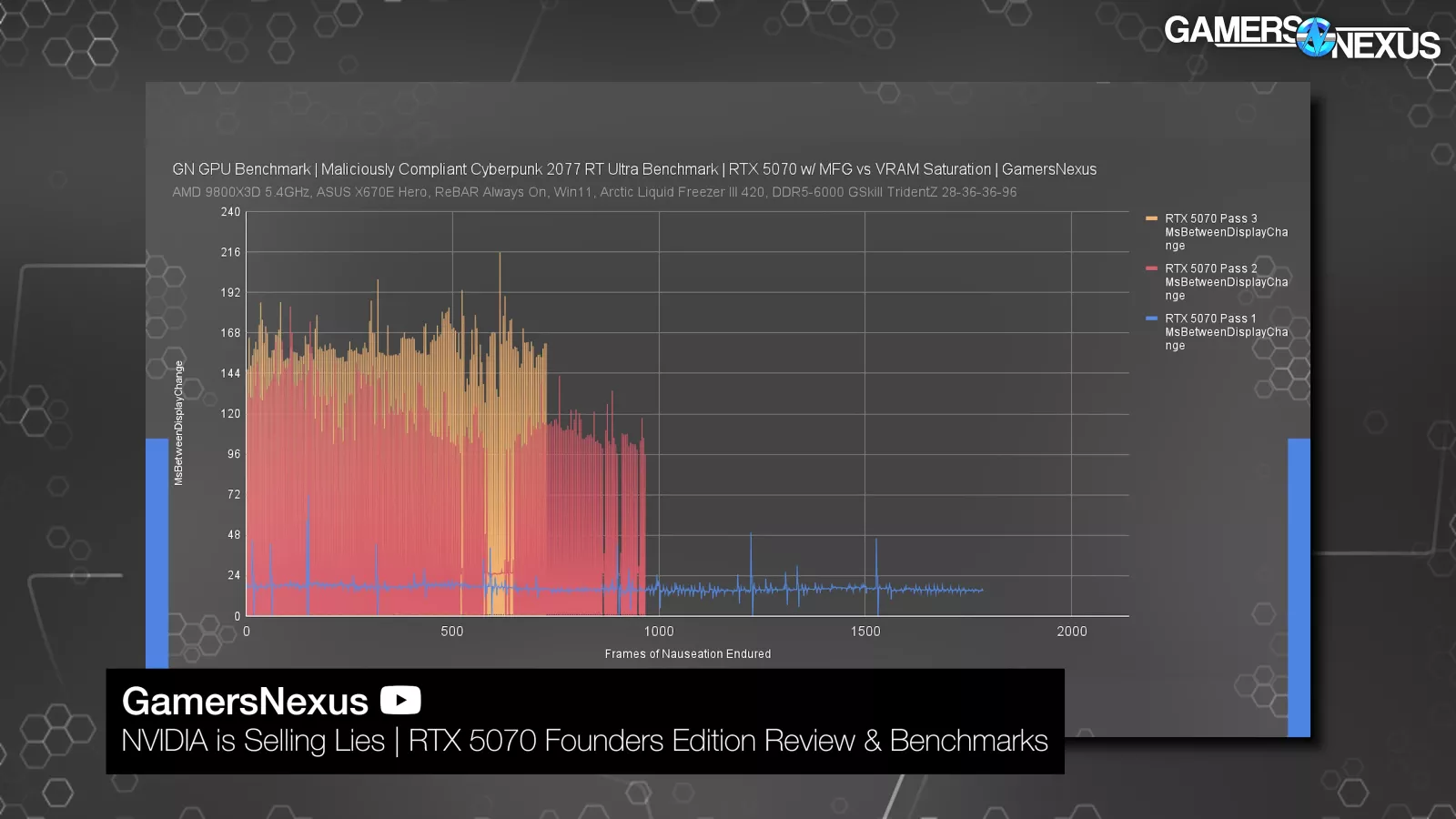
Task: Open the GamersNexus channel name in banner
Action: coord(245,701)
